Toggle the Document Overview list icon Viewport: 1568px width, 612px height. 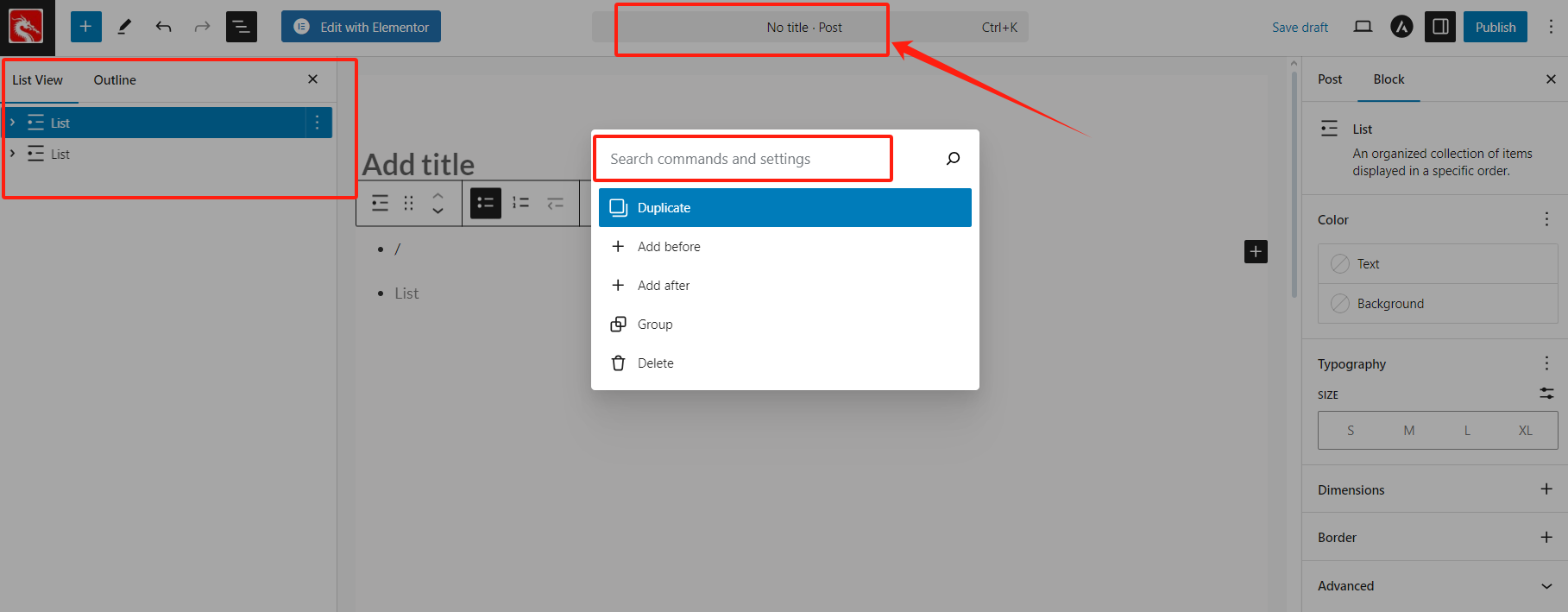[242, 27]
